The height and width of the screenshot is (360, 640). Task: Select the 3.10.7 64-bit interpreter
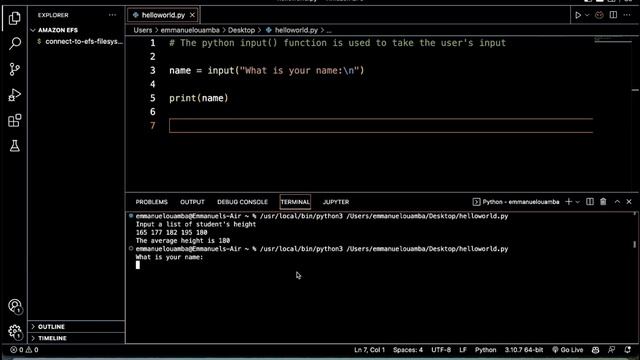(524, 350)
